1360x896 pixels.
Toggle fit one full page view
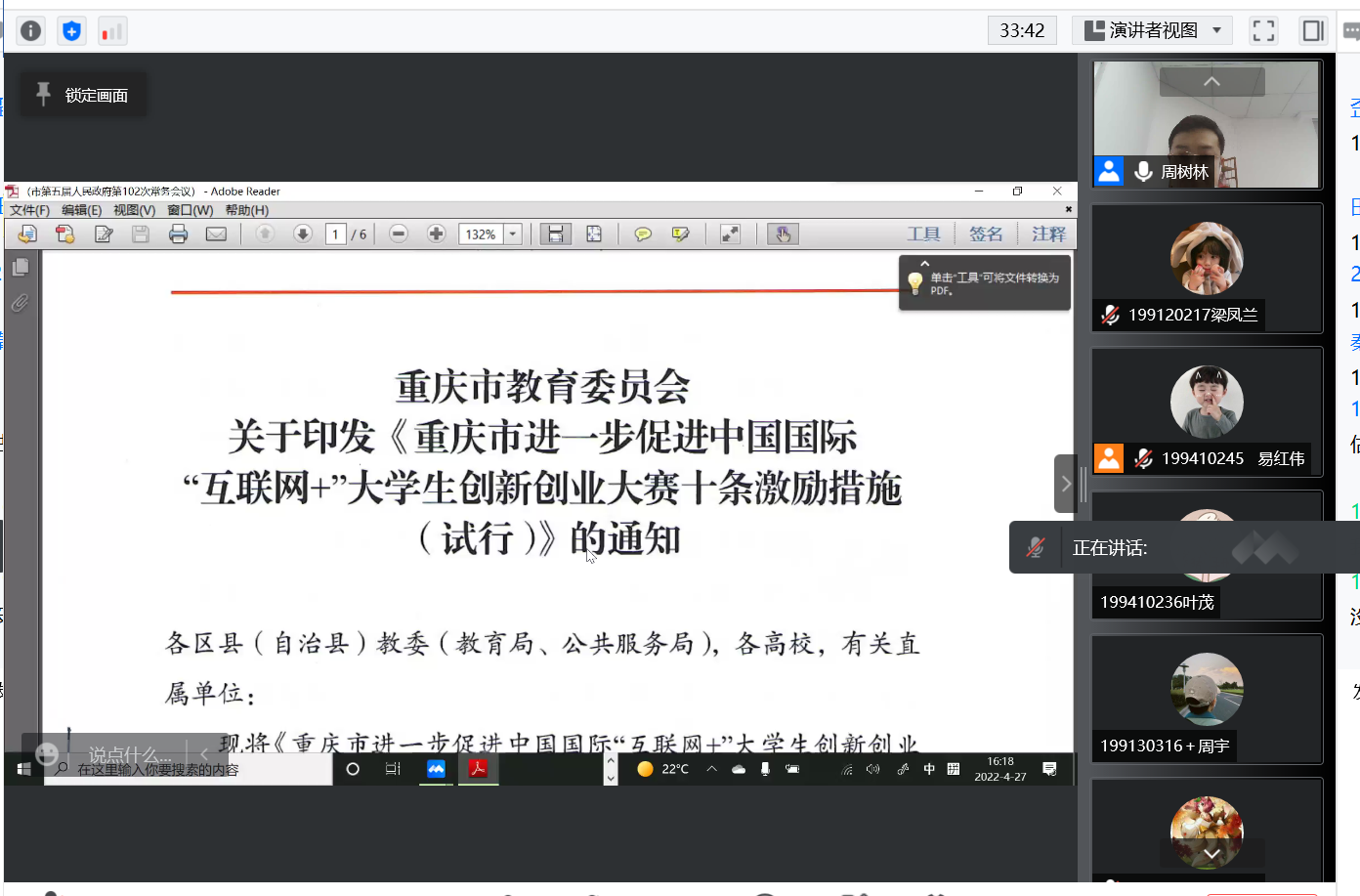pyautogui.click(x=594, y=234)
